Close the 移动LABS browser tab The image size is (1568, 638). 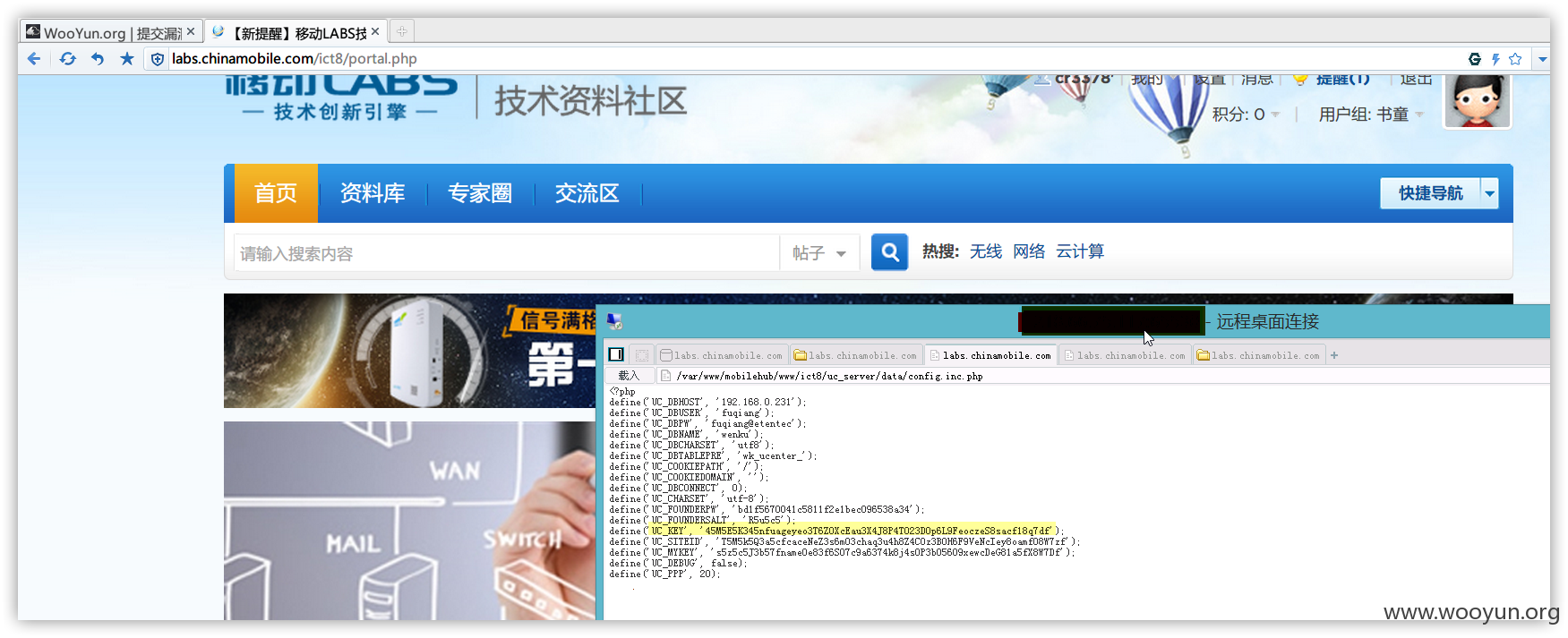[x=375, y=31]
